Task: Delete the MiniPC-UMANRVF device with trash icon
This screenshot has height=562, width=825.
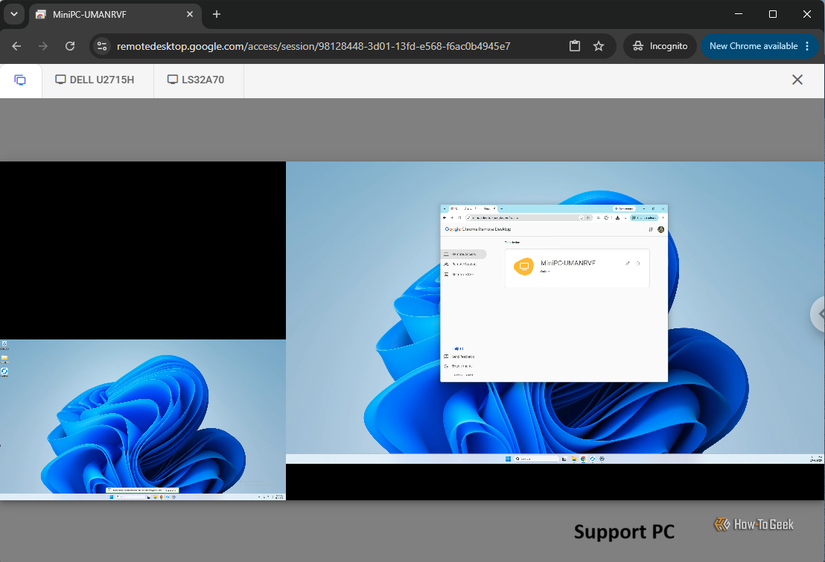Action: pyautogui.click(x=638, y=263)
